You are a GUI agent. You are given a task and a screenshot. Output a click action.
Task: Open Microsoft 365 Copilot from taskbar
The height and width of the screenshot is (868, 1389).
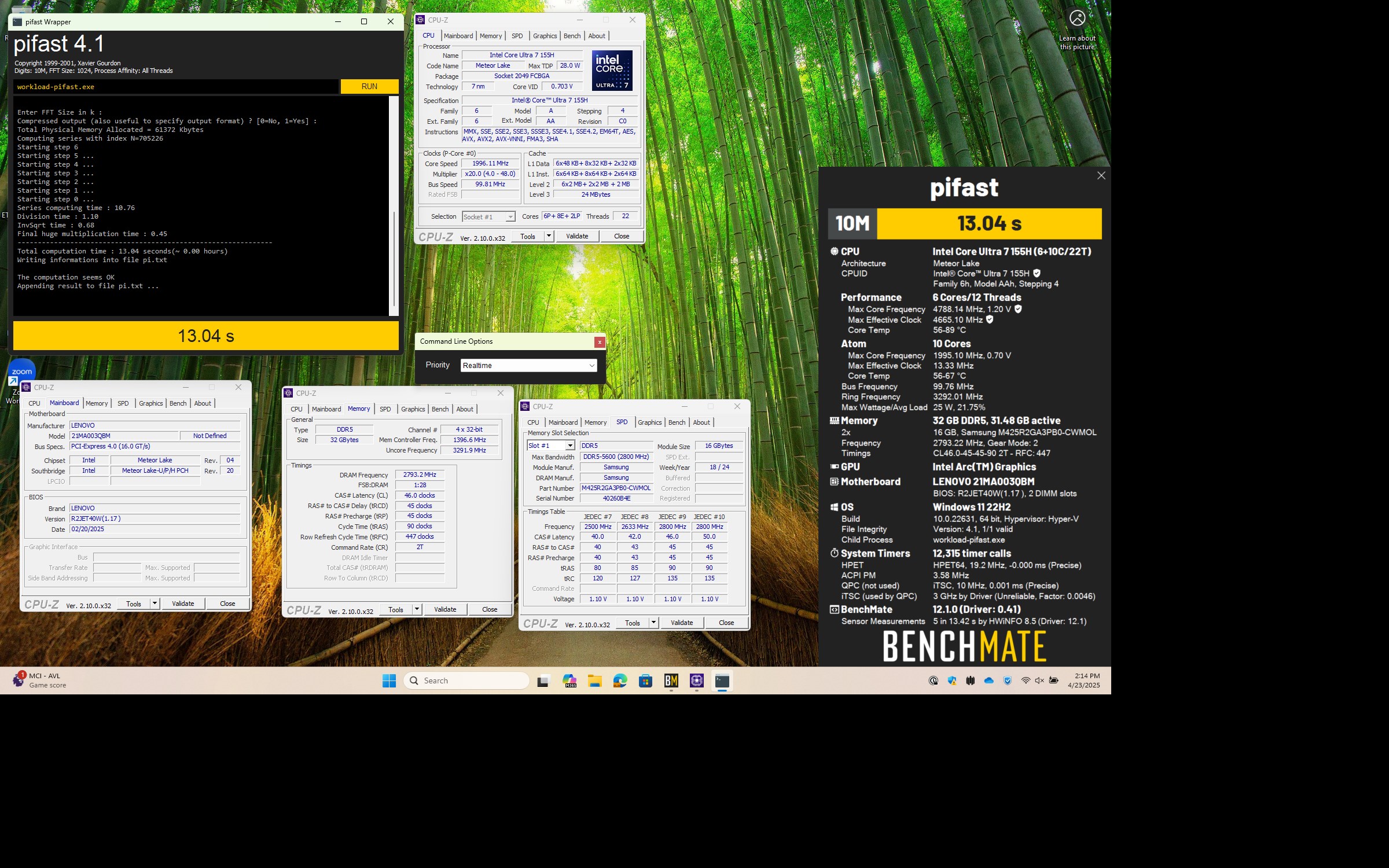tap(569, 681)
